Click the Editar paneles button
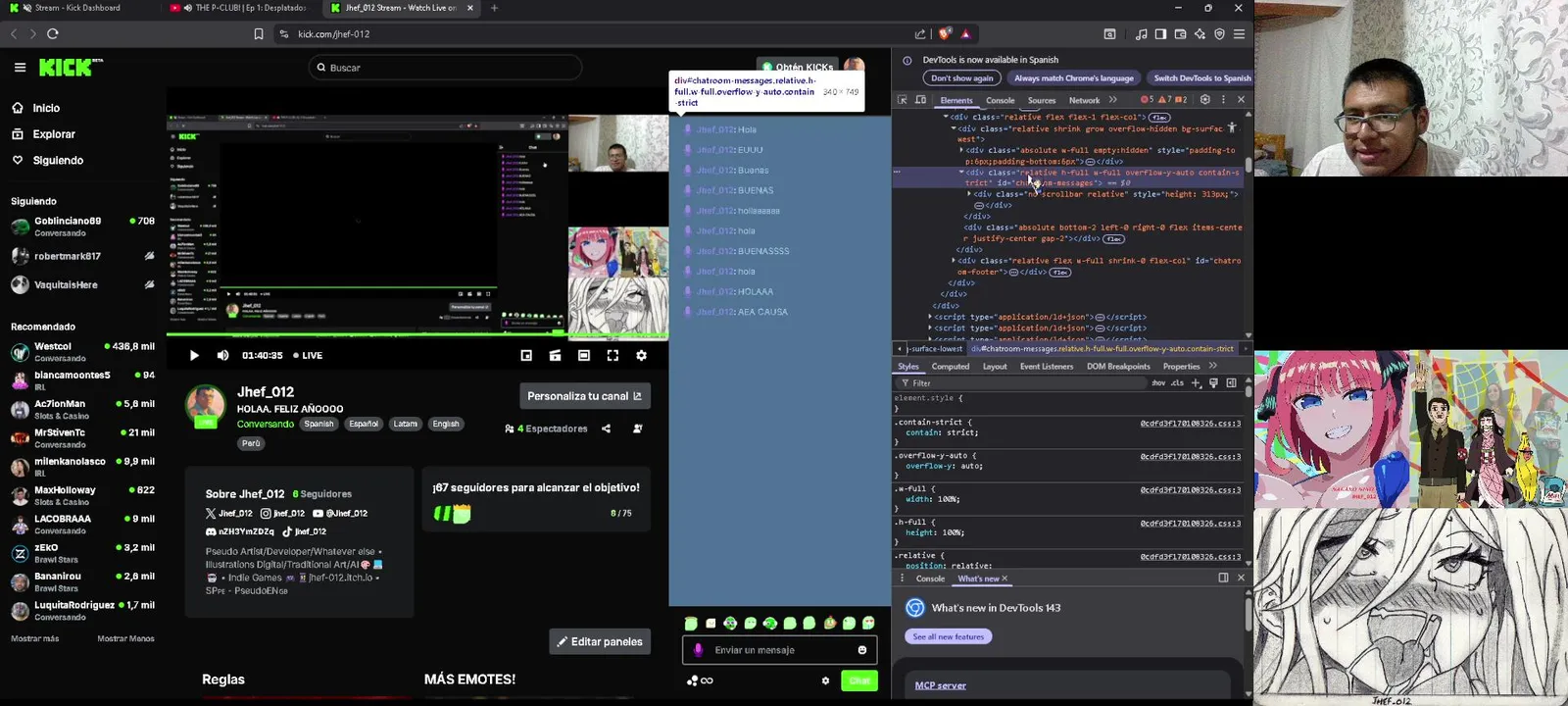This screenshot has height=706, width=1568. [600, 641]
